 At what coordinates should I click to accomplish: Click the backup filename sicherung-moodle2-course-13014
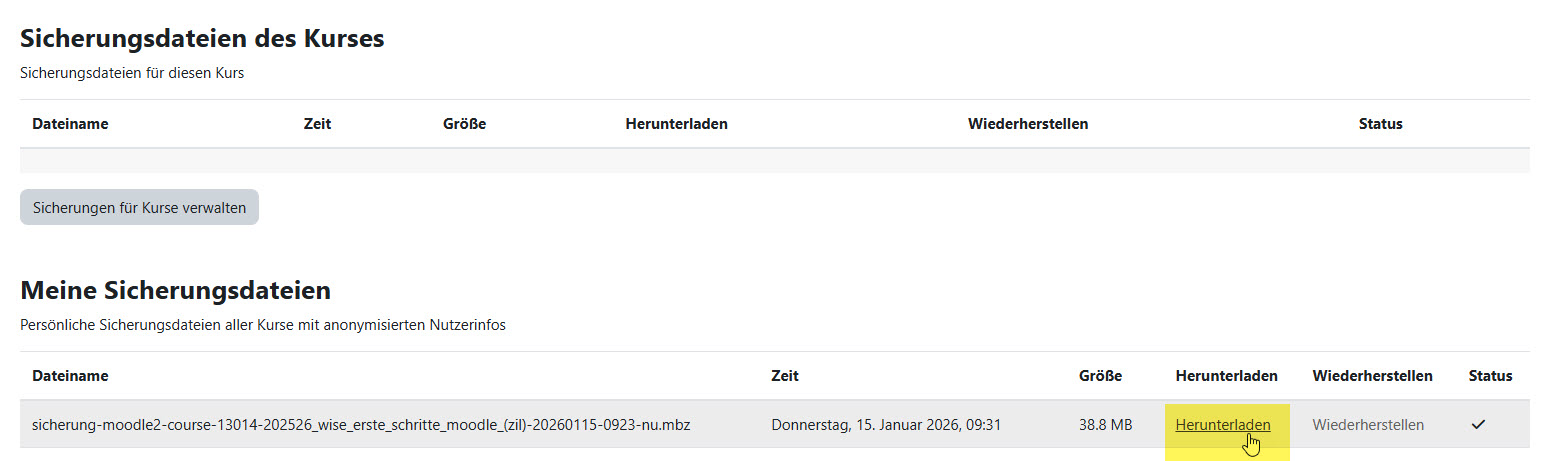click(361, 425)
